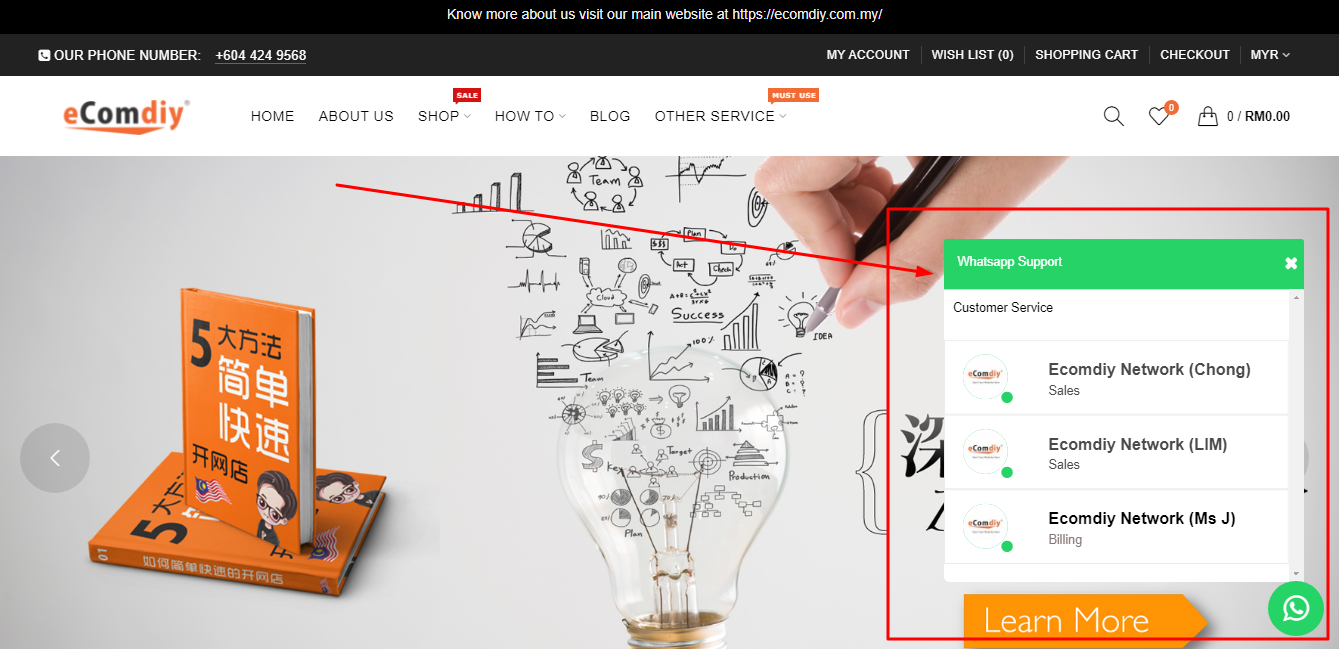Expand the HOW TO menu
This screenshot has height=649, width=1339.
pyautogui.click(x=530, y=116)
